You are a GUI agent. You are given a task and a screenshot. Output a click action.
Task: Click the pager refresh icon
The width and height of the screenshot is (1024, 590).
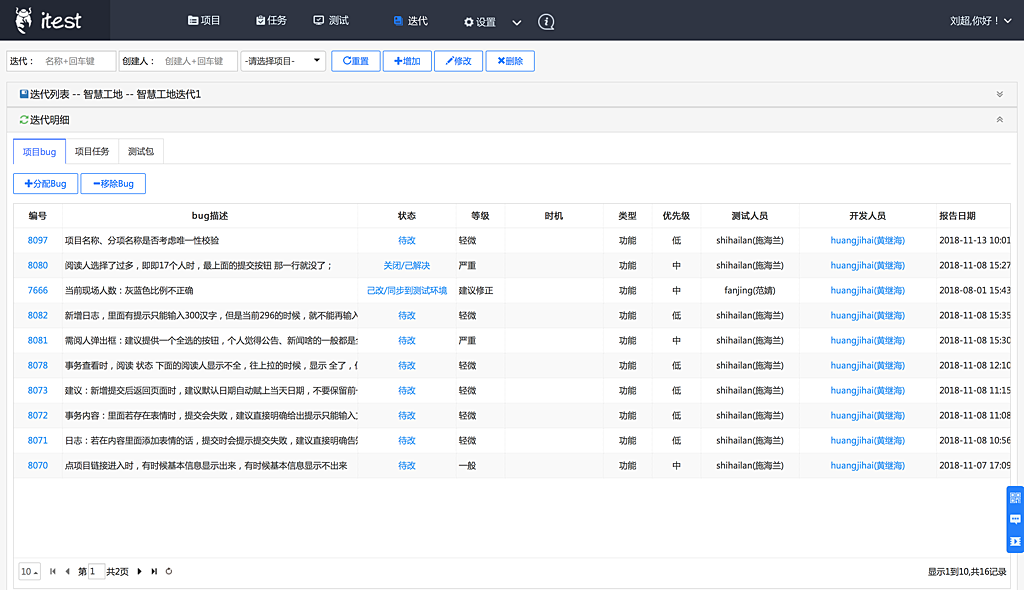(168, 571)
